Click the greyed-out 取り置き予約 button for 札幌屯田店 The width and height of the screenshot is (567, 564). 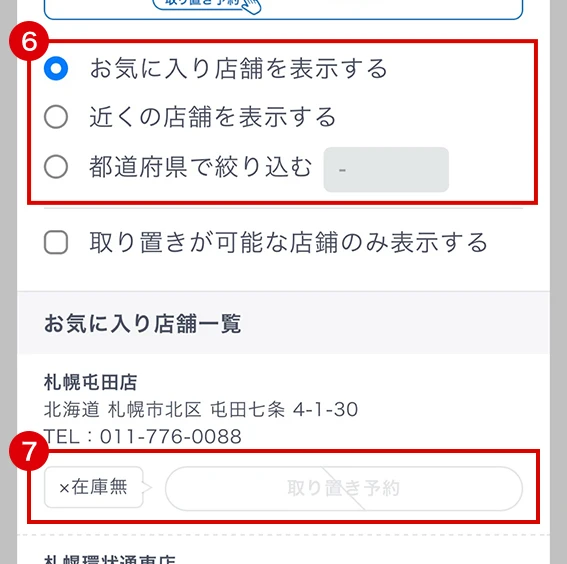[344, 488]
